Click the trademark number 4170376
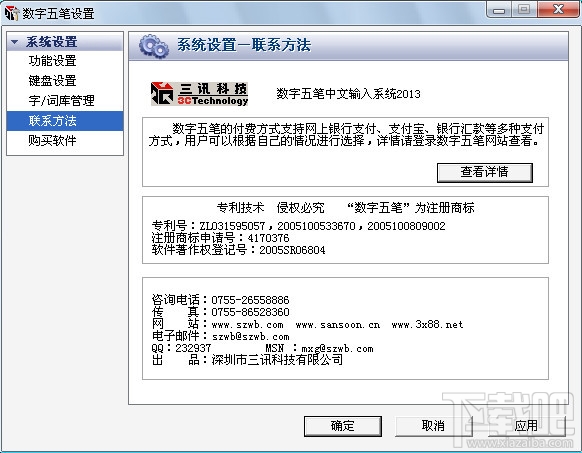Screen dimensions: 582x453 [268, 238]
